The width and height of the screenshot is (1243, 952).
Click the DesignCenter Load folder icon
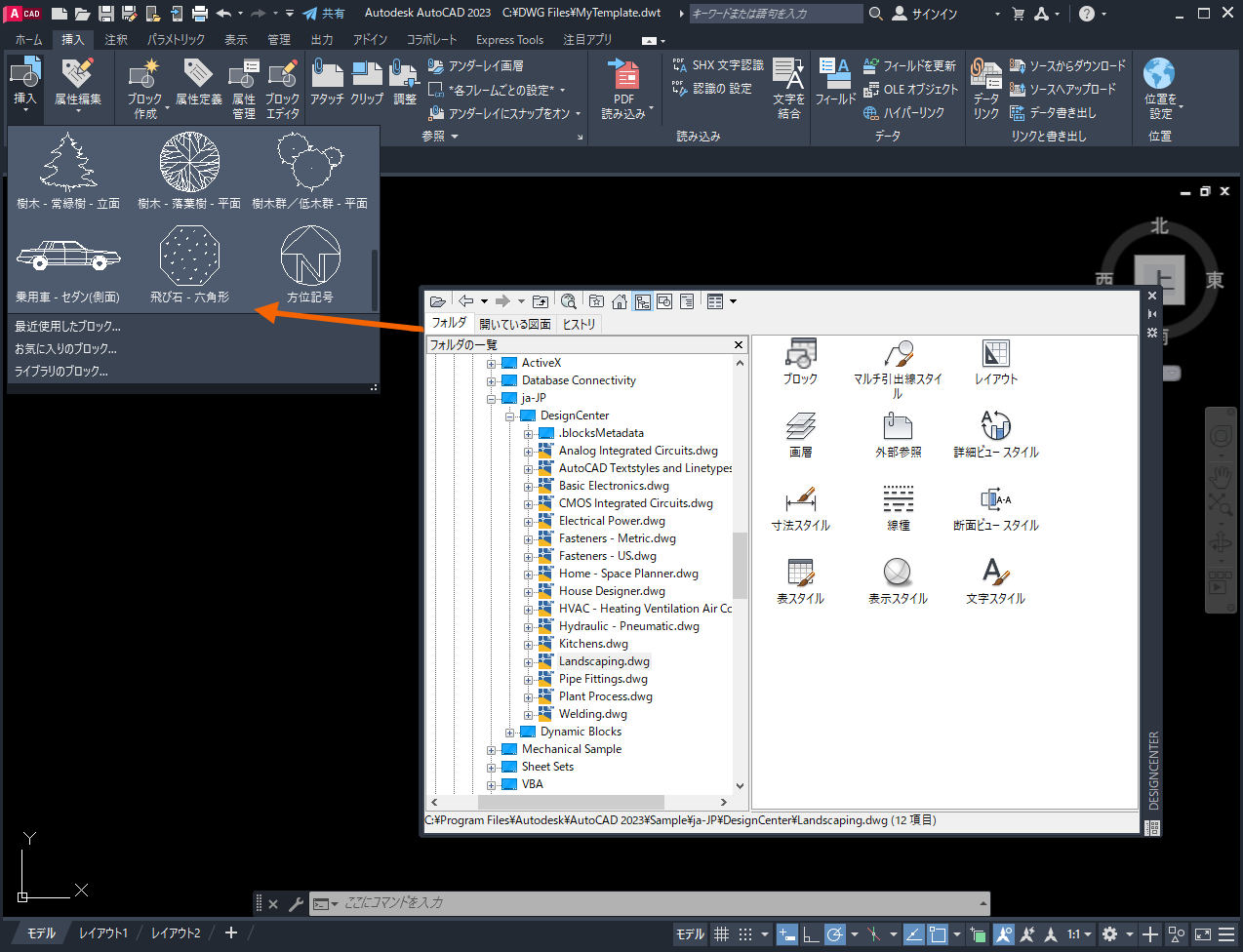pyautogui.click(x=438, y=301)
